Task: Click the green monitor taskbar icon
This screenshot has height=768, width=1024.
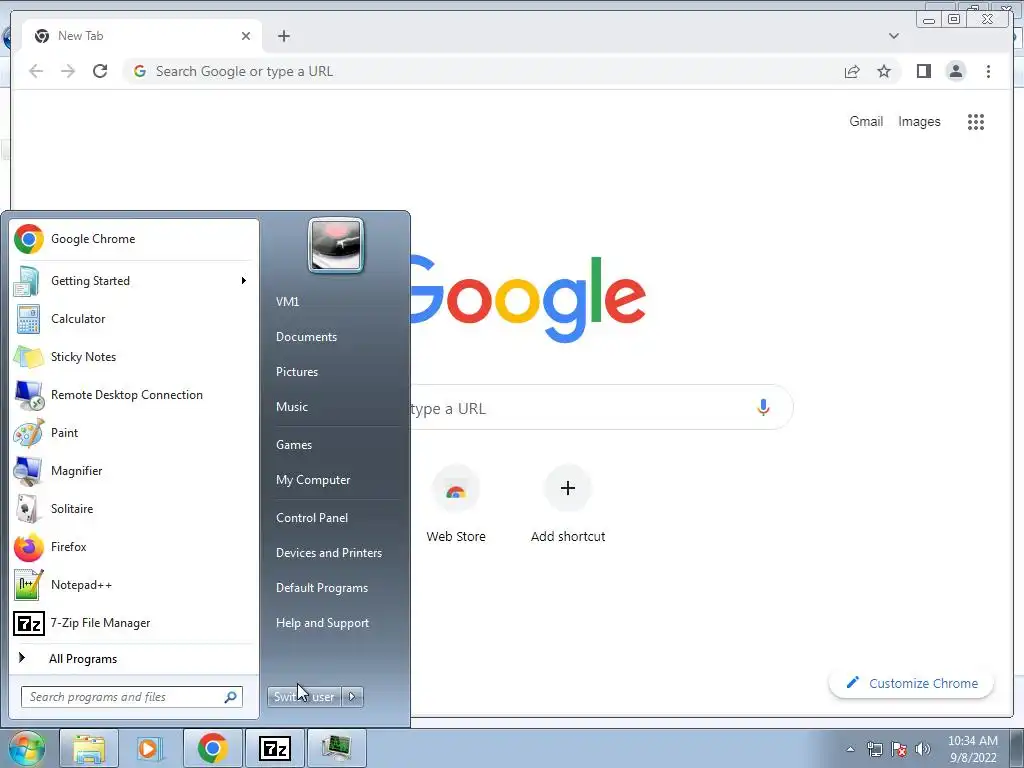Action: click(x=336, y=748)
